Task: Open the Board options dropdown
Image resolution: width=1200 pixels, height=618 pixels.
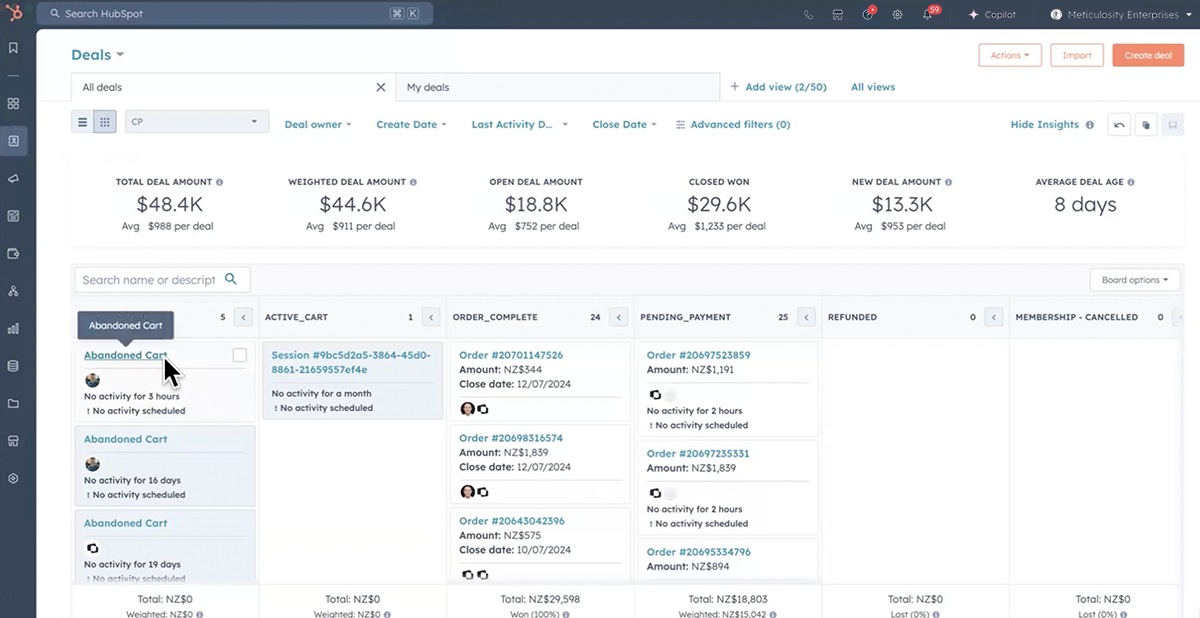Action: pyautogui.click(x=1134, y=280)
